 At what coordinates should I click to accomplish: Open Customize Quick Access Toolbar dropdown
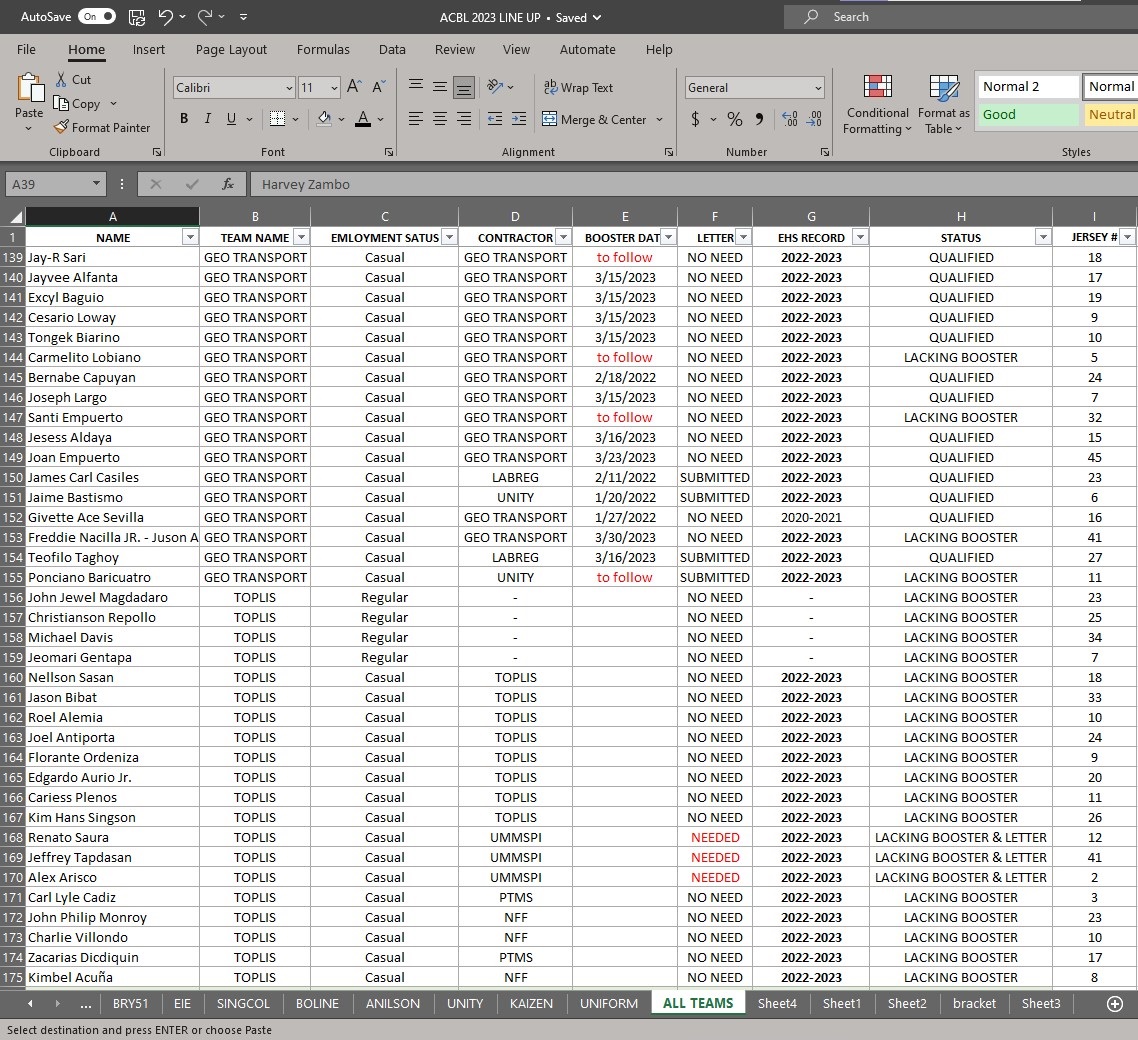click(x=243, y=17)
